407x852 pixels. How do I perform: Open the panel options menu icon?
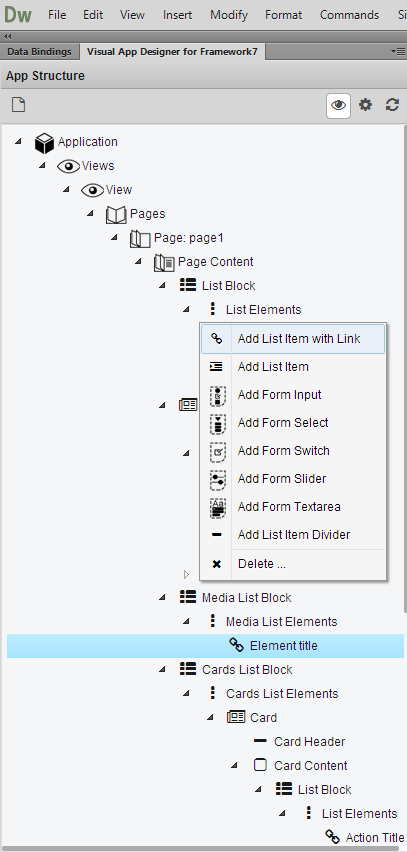coord(398,52)
